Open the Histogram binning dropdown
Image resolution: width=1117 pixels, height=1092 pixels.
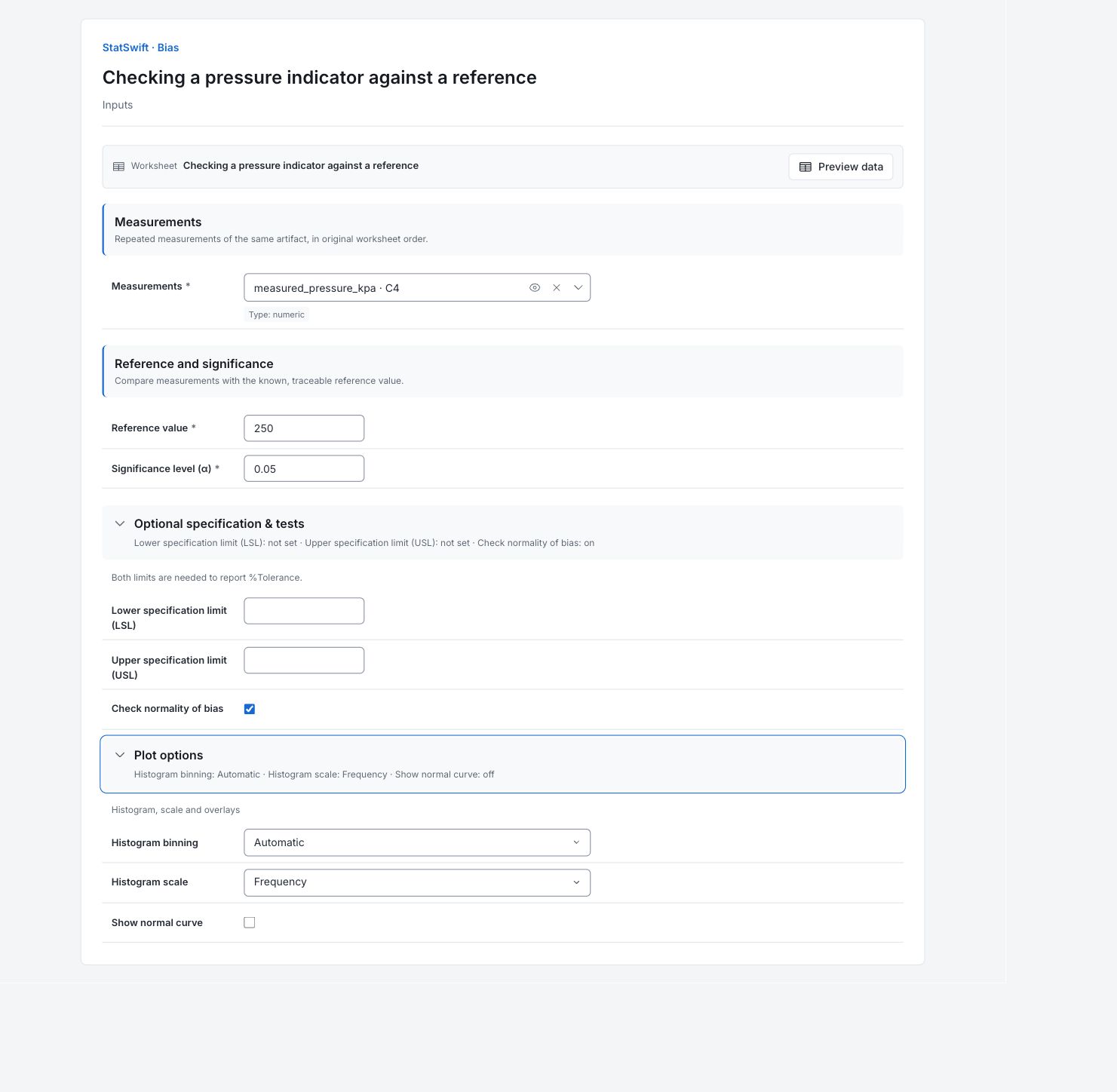click(x=417, y=842)
